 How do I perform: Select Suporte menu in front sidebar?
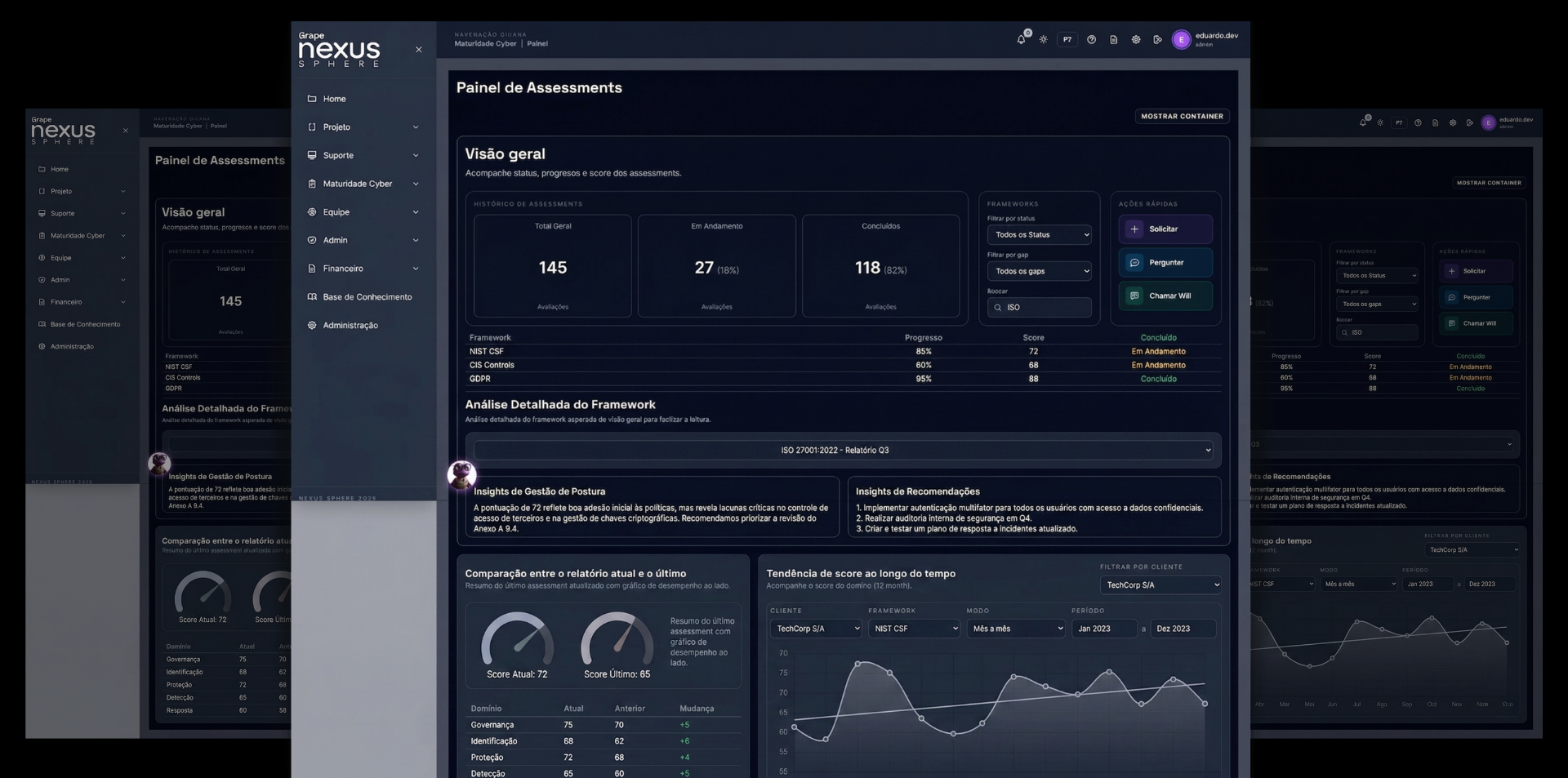tap(338, 155)
